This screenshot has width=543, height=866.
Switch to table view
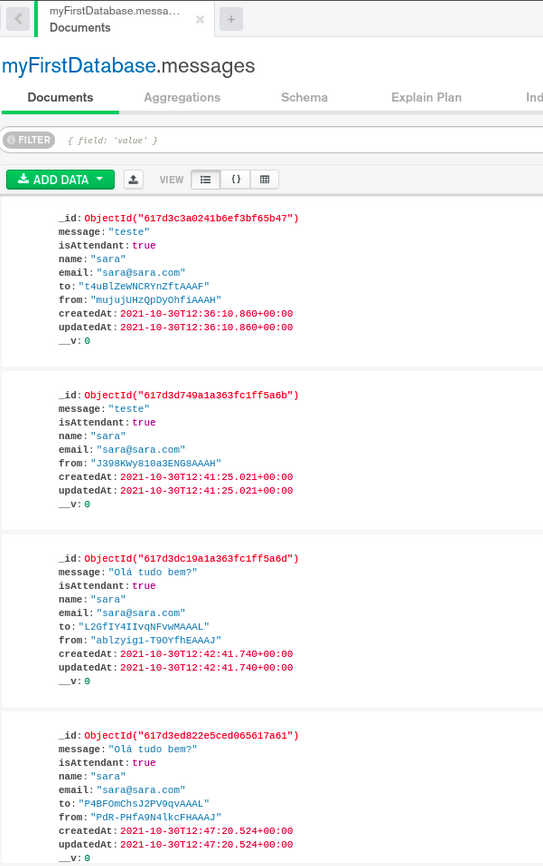click(265, 179)
